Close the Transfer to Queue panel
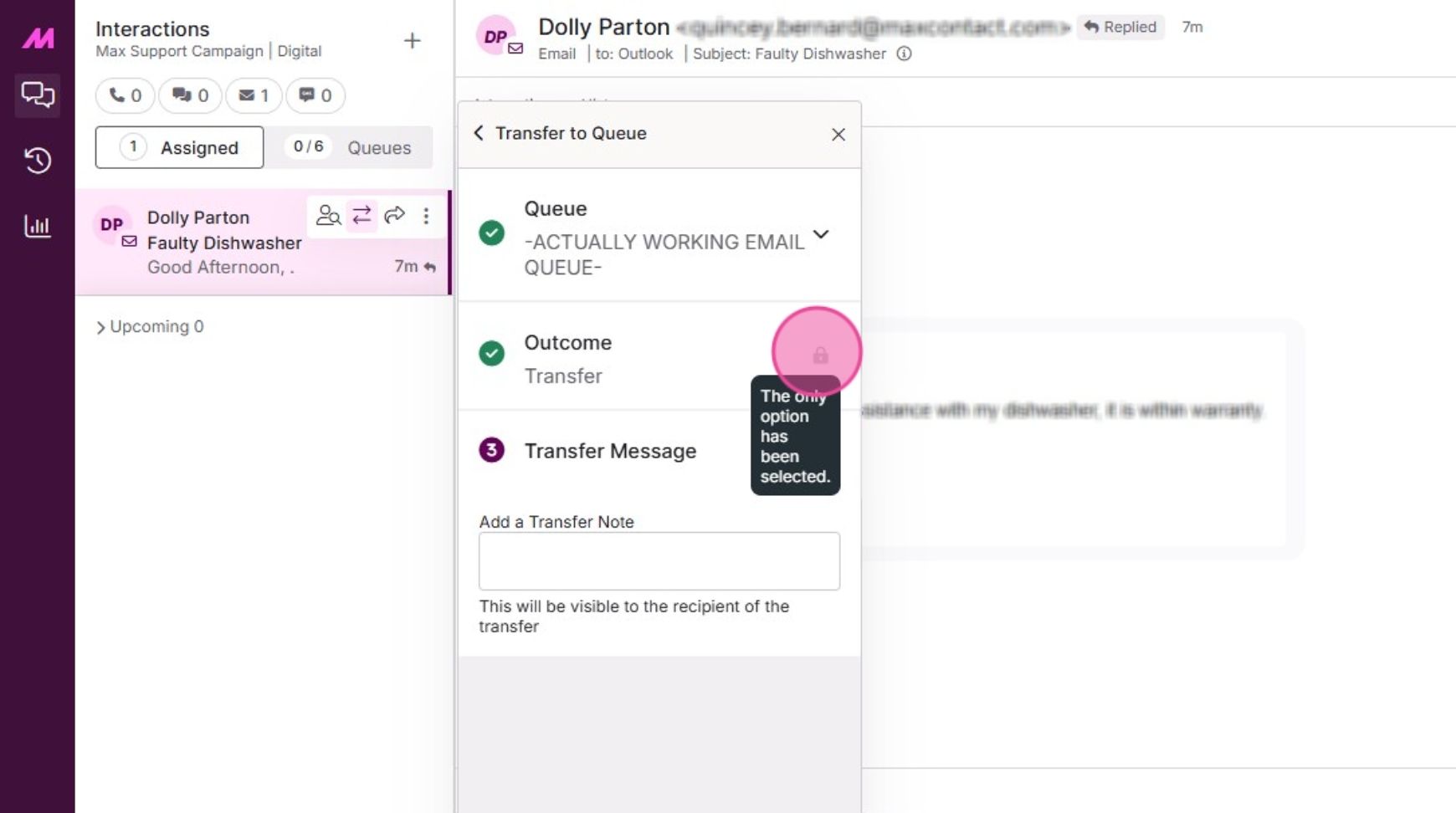The height and width of the screenshot is (813, 1456). click(838, 134)
